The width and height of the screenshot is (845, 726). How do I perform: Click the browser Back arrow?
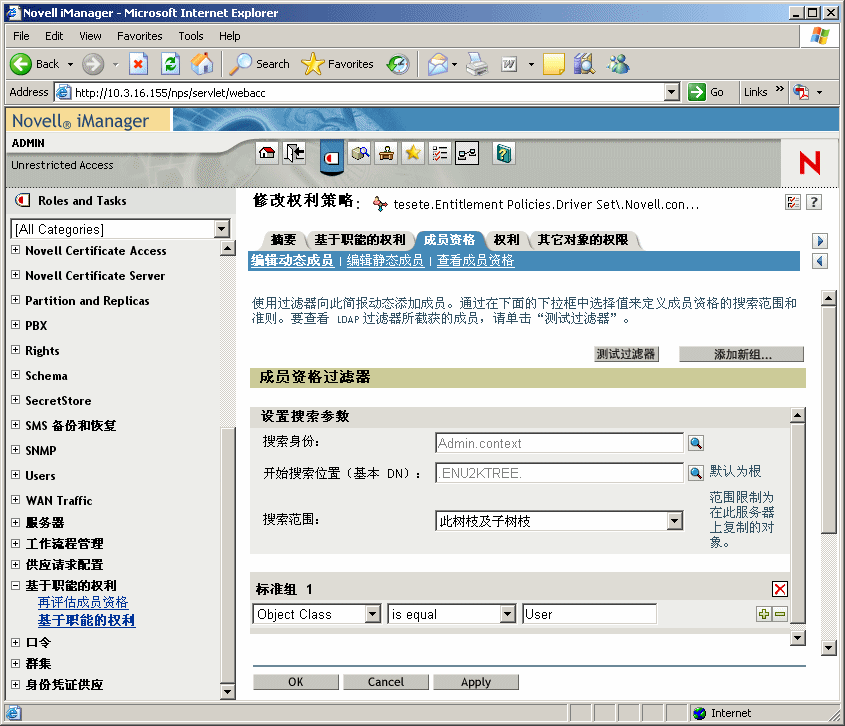coord(21,64)
